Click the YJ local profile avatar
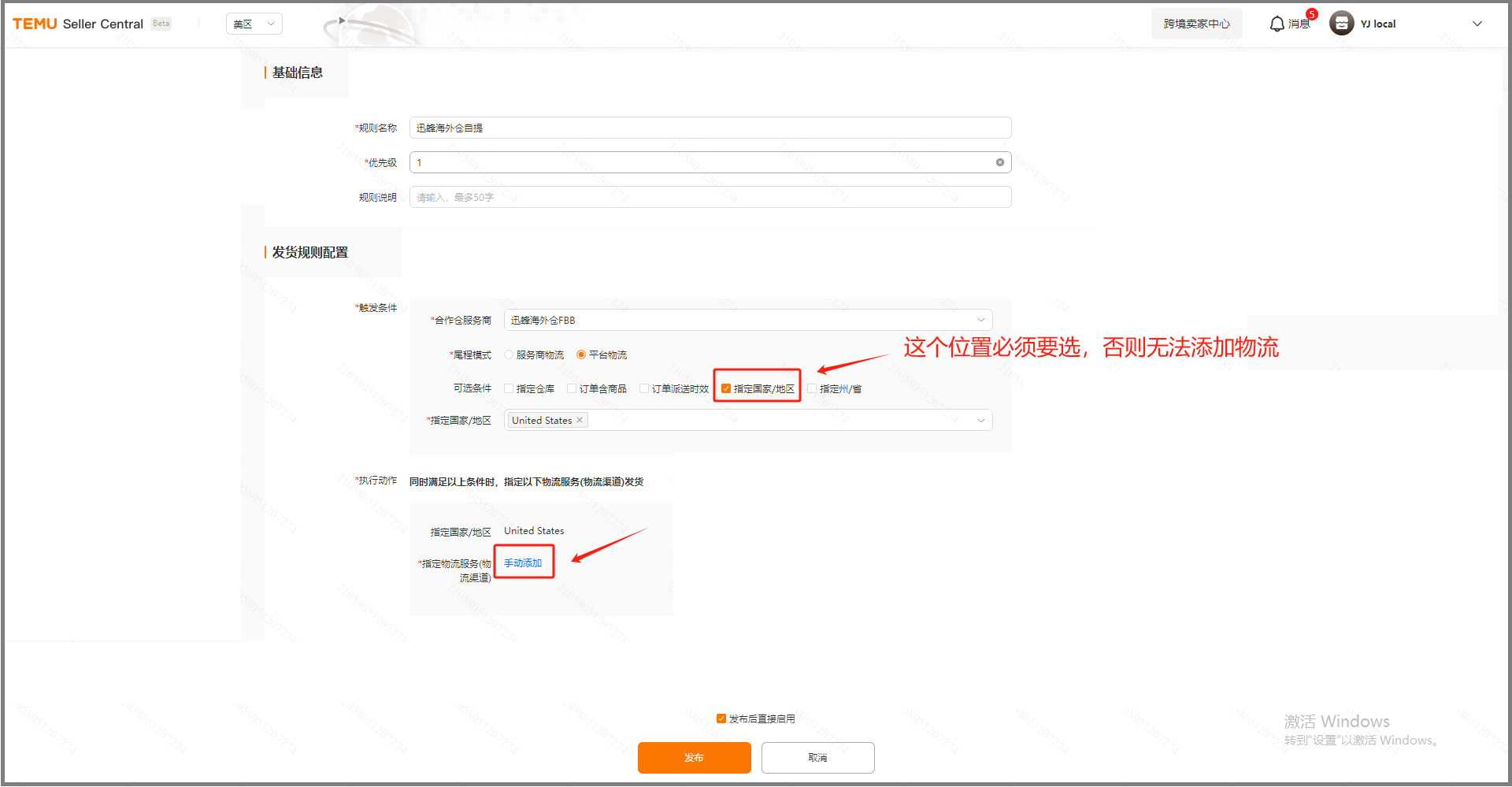Viewport: 1512px width, 787px height. (x=1341, y=24)
